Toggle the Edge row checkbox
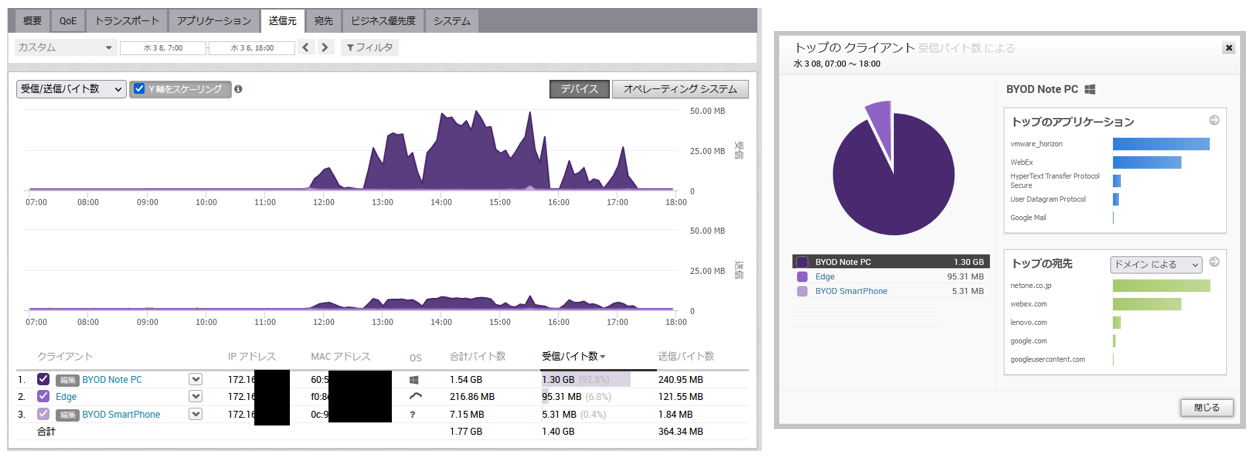Viewport: 1256px width, 457px height. (x=43, y=396)
